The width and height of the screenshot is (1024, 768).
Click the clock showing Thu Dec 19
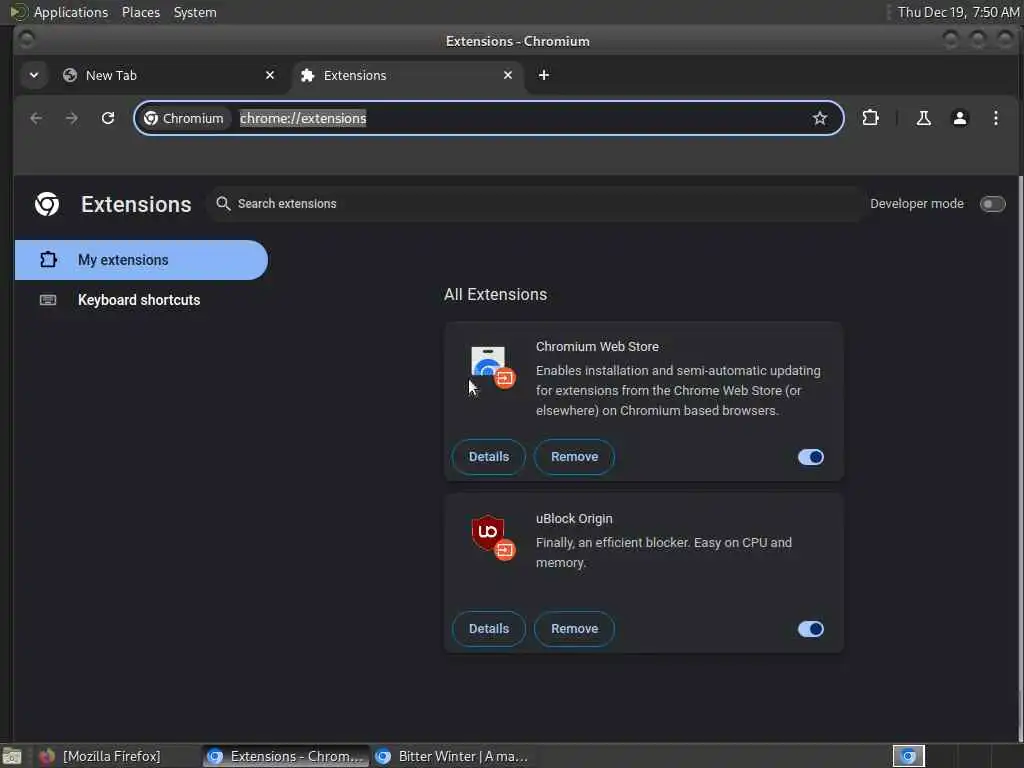[x=957, y=12]
